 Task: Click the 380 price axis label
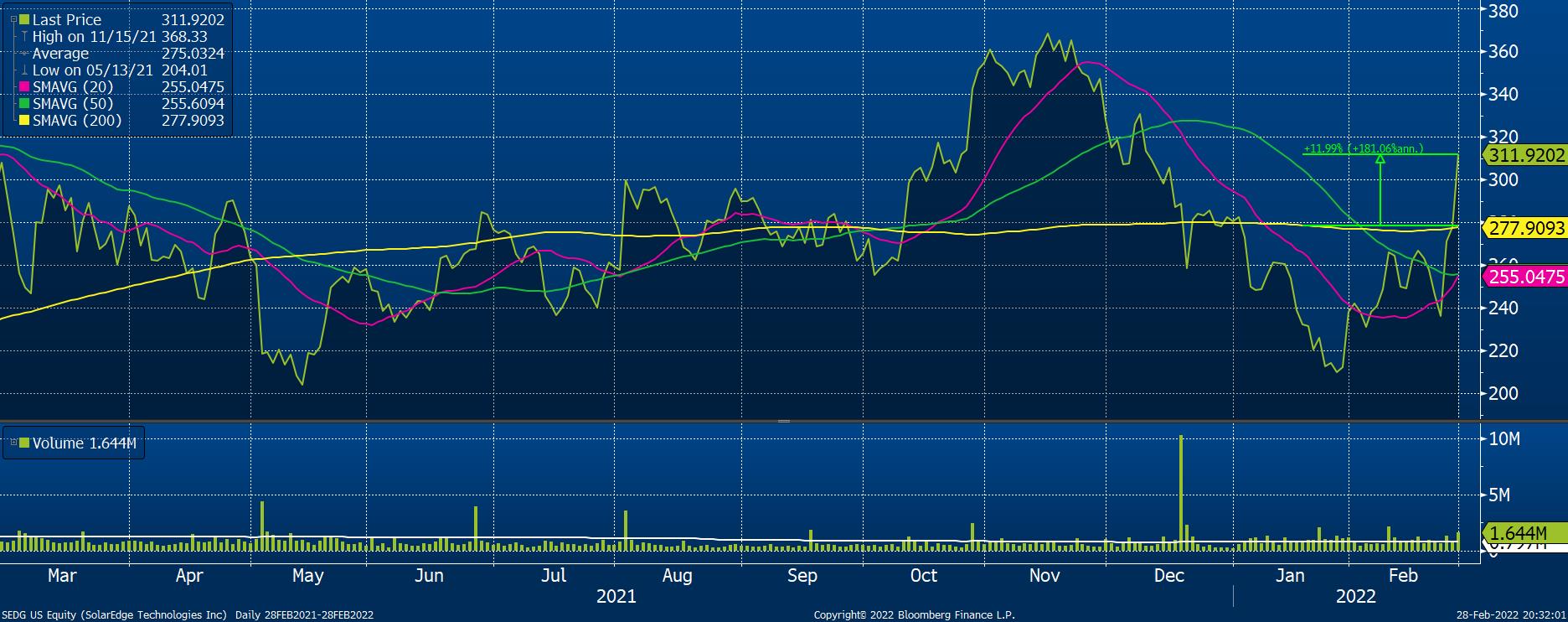click(x=1504, y=10)
